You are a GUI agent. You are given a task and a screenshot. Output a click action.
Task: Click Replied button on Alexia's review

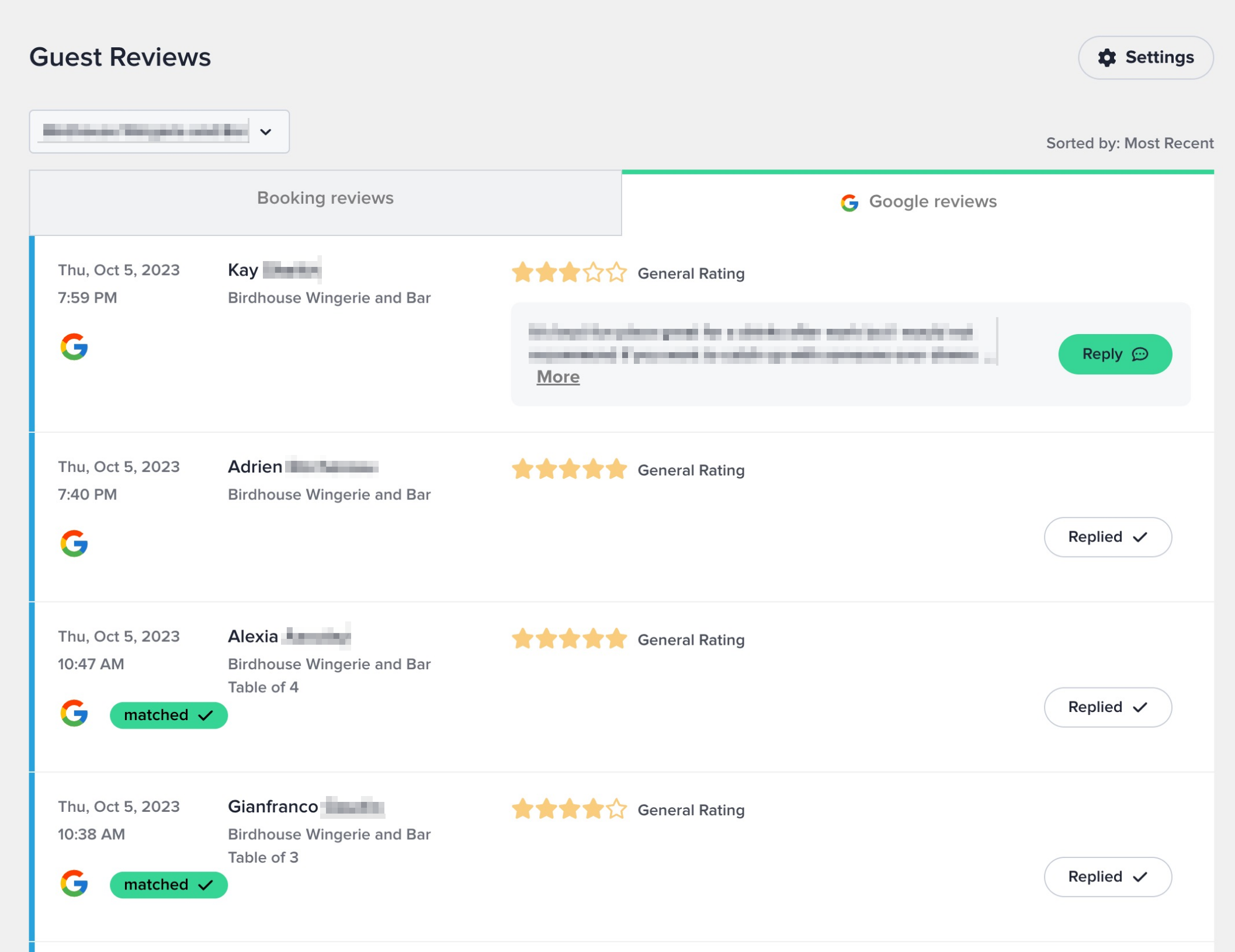(1107, 707)
